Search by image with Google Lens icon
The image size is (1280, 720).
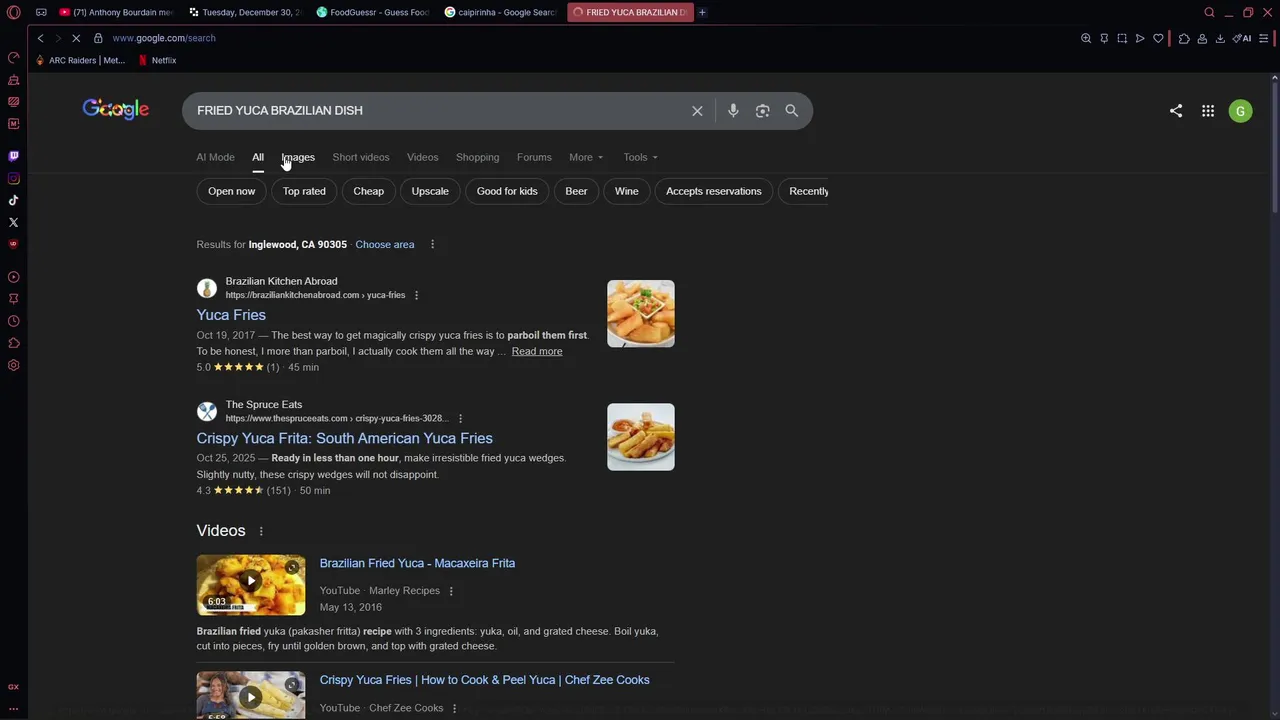tap(762, 111)
